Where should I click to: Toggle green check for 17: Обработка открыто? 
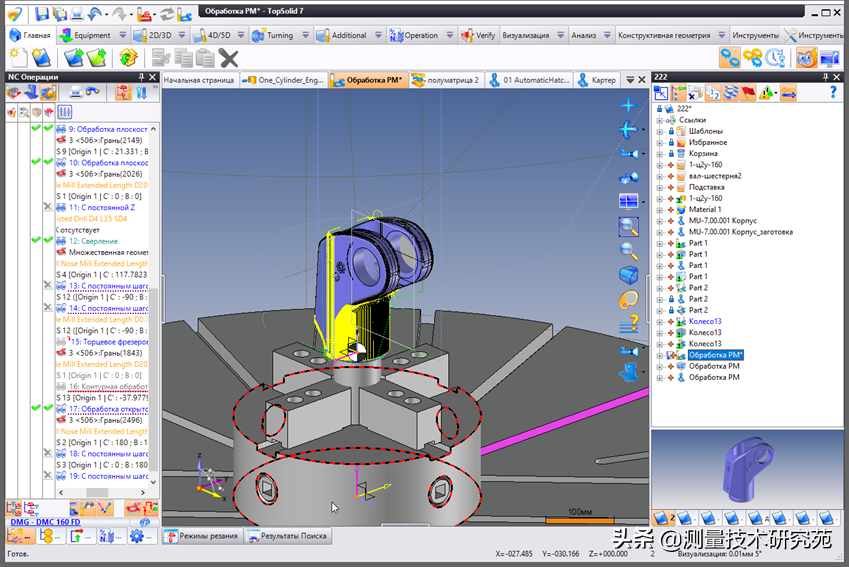[x=48, y=408]
